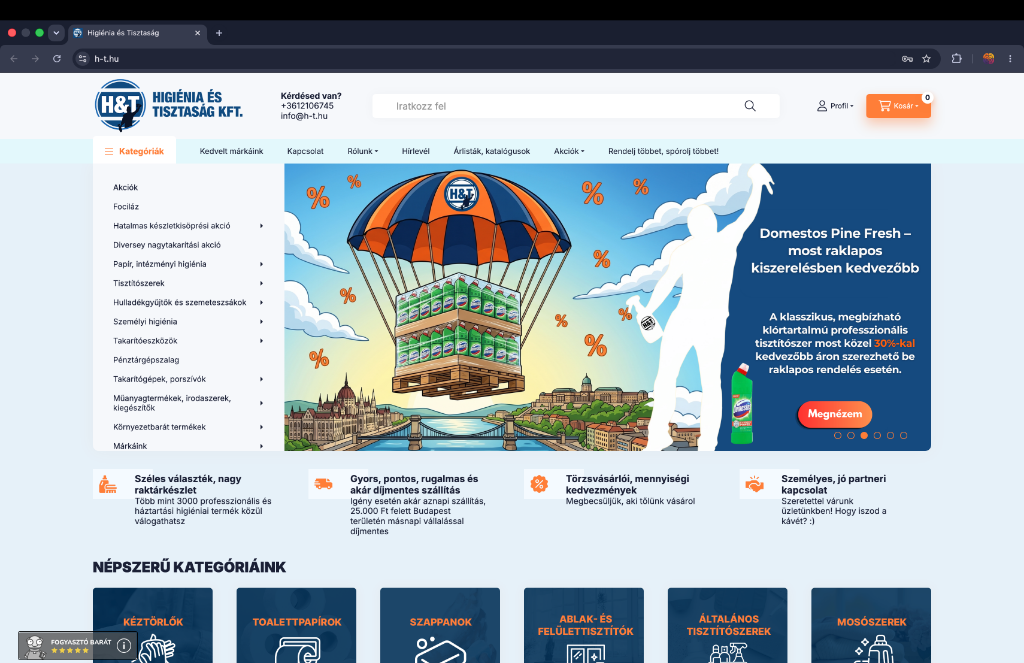Select Akciók in the category sidebar
Viewport: 1024px width, 663px height.
point(125,187)
